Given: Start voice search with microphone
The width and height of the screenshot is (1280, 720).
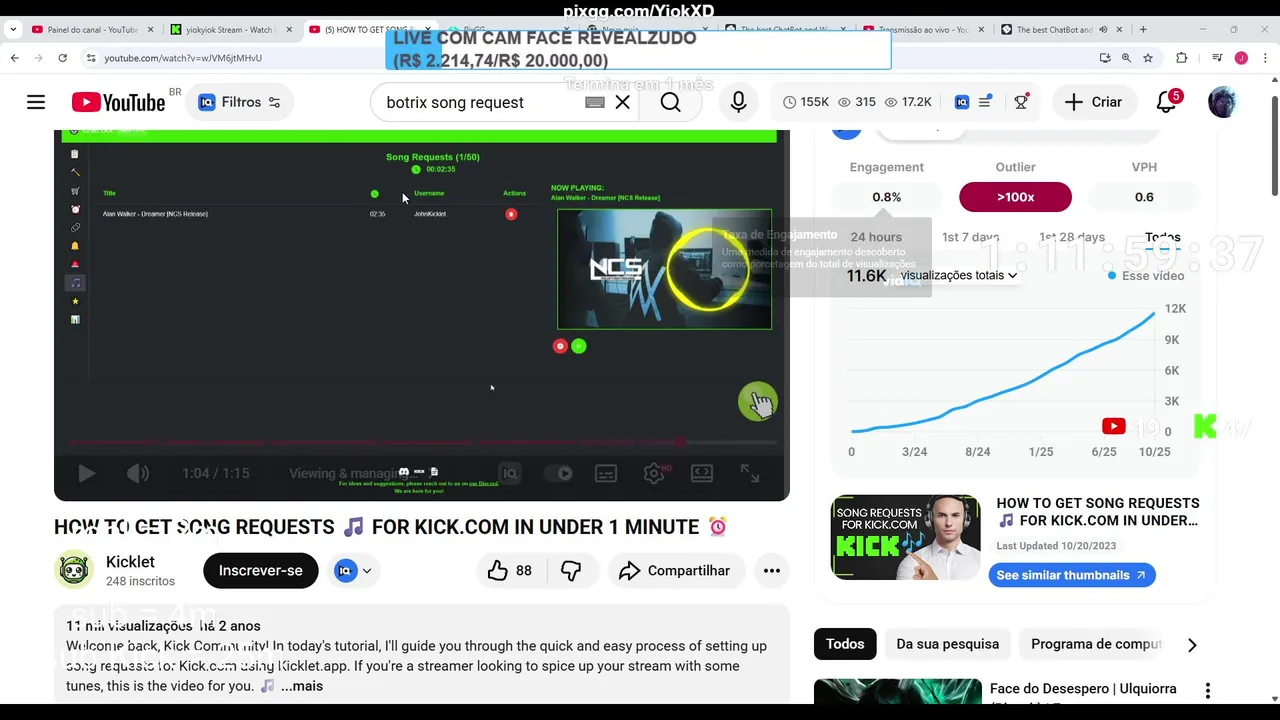Looking at the screenshot, I should point(738,102).
